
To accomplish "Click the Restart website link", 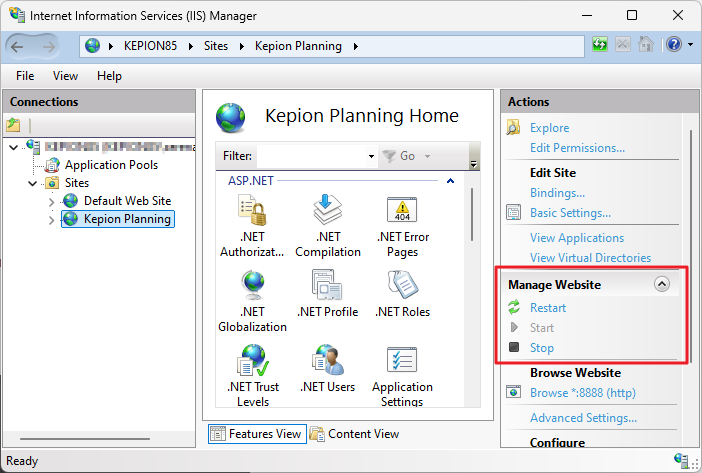I will pyautogui.click(x=548, y=308).
